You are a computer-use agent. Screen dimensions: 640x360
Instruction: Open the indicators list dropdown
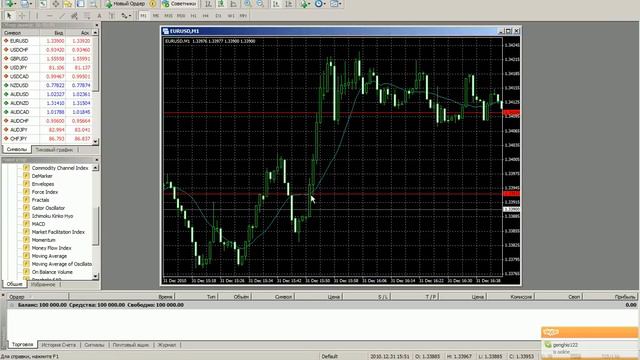tap(305, 4)
